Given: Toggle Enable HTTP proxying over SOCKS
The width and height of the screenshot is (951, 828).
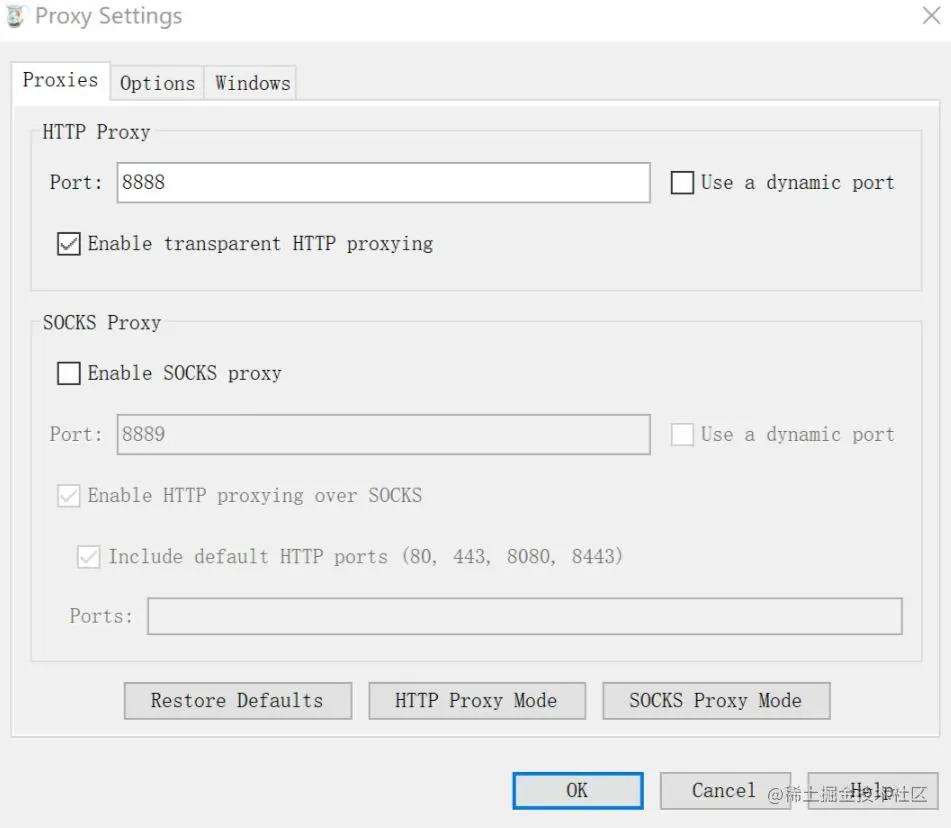Looking at the screenshot, I should click(x=69, y=496).
